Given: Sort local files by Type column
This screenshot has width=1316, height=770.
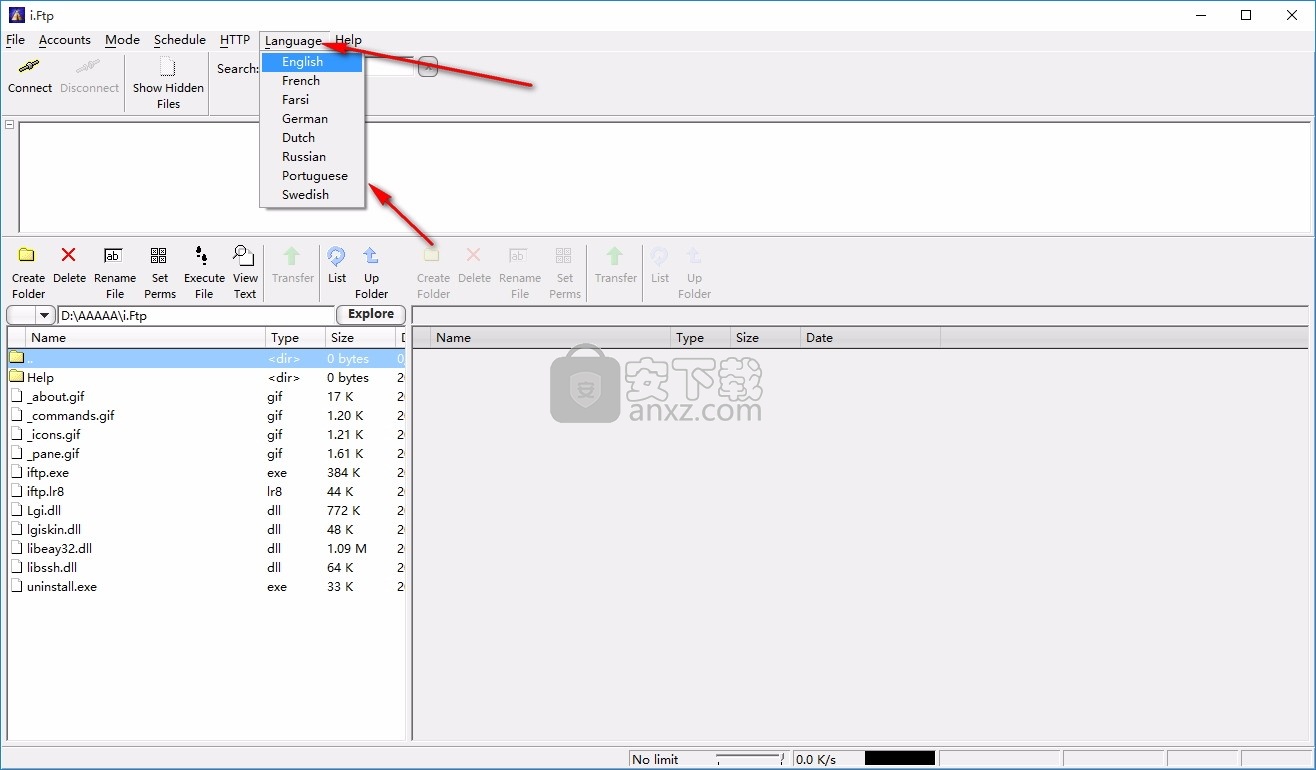Looking at the screenshot, I should [x=296, y=338].
